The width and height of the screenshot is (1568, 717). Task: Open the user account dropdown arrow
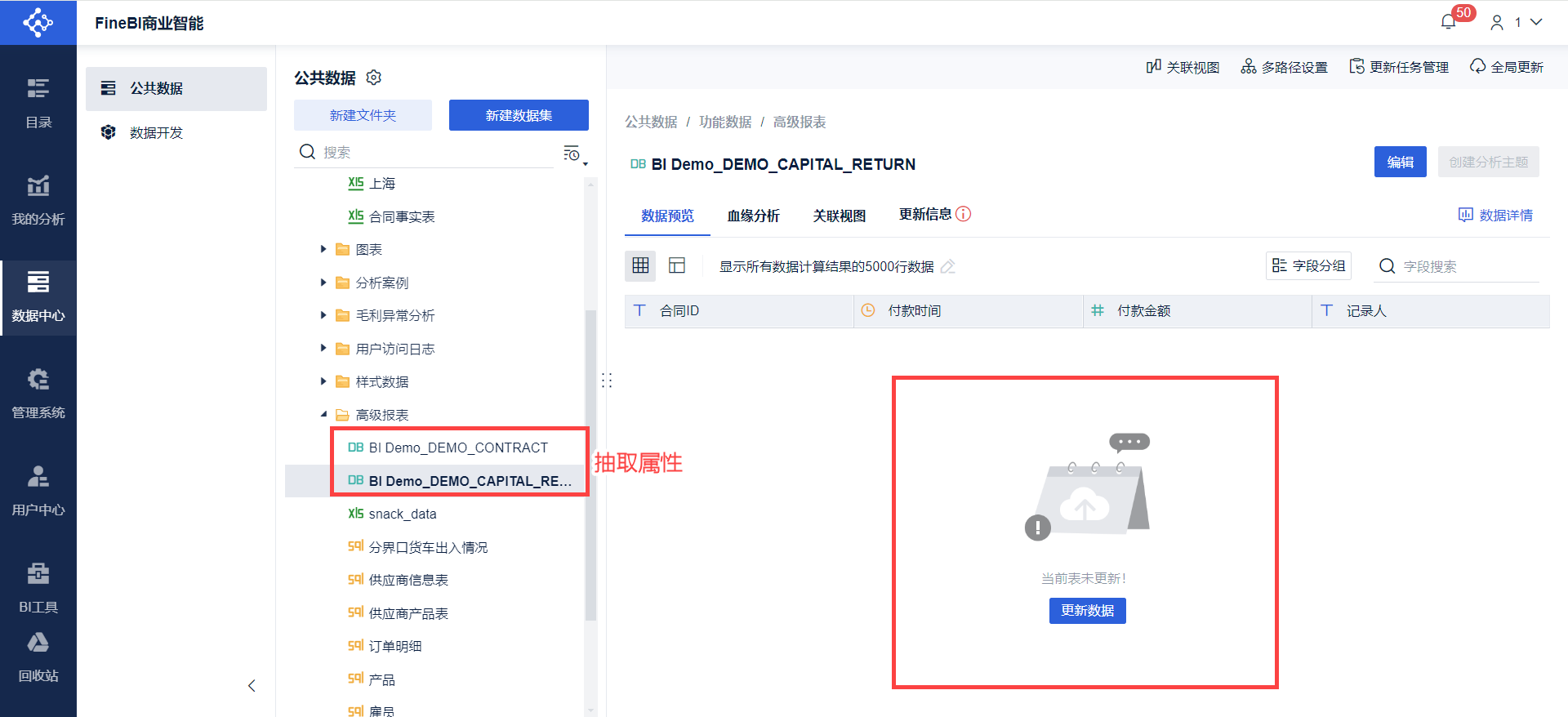tap(1536, 22)
